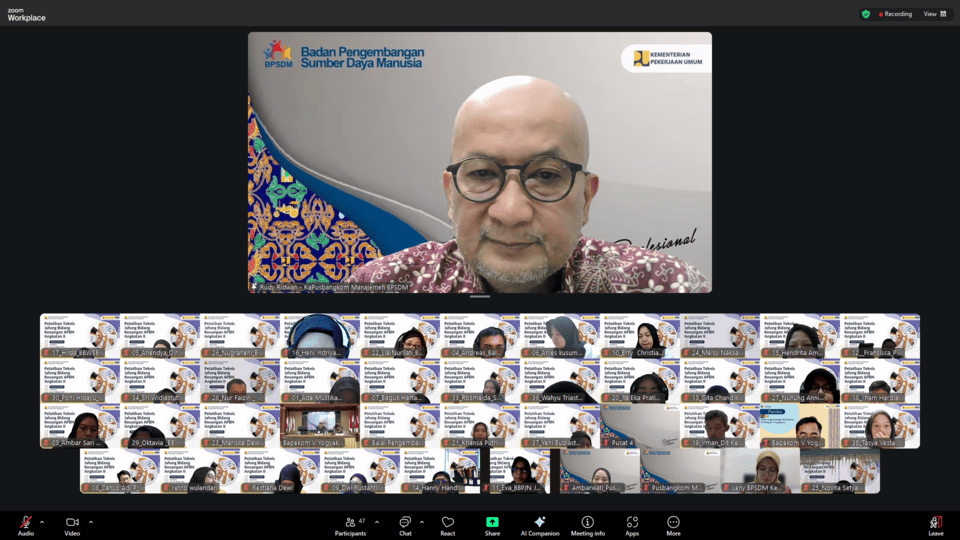Unmute microphone with the Audio button
The image size is (960, 540).
click(26, 524)
